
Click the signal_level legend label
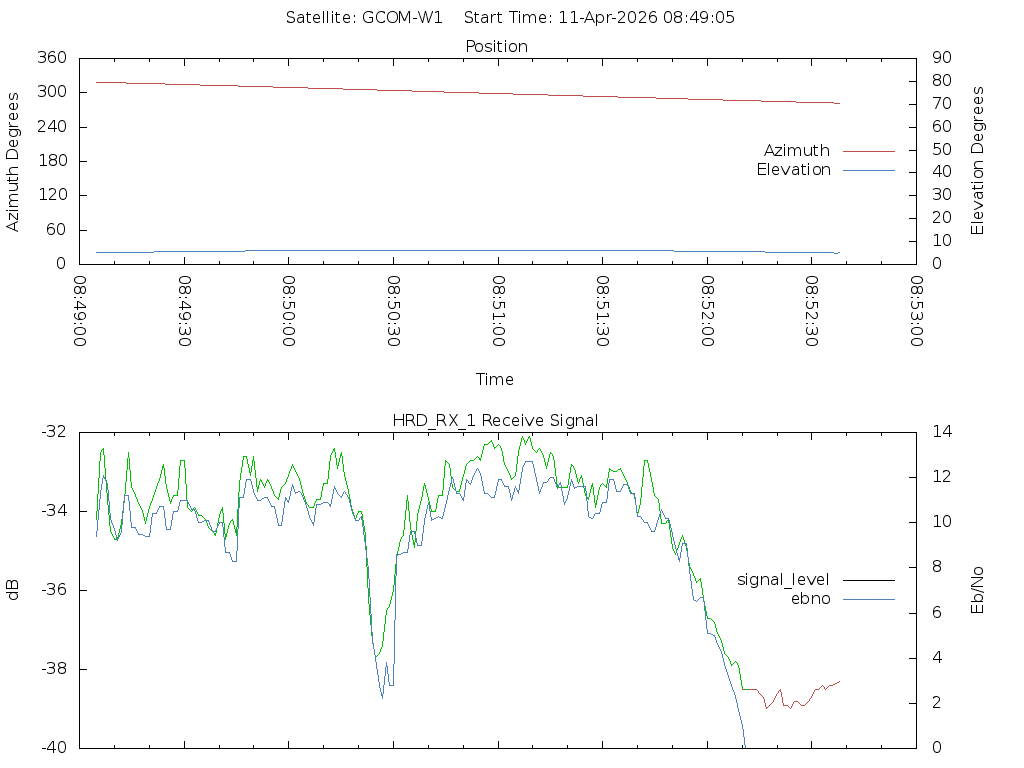[x=783, y=579]
